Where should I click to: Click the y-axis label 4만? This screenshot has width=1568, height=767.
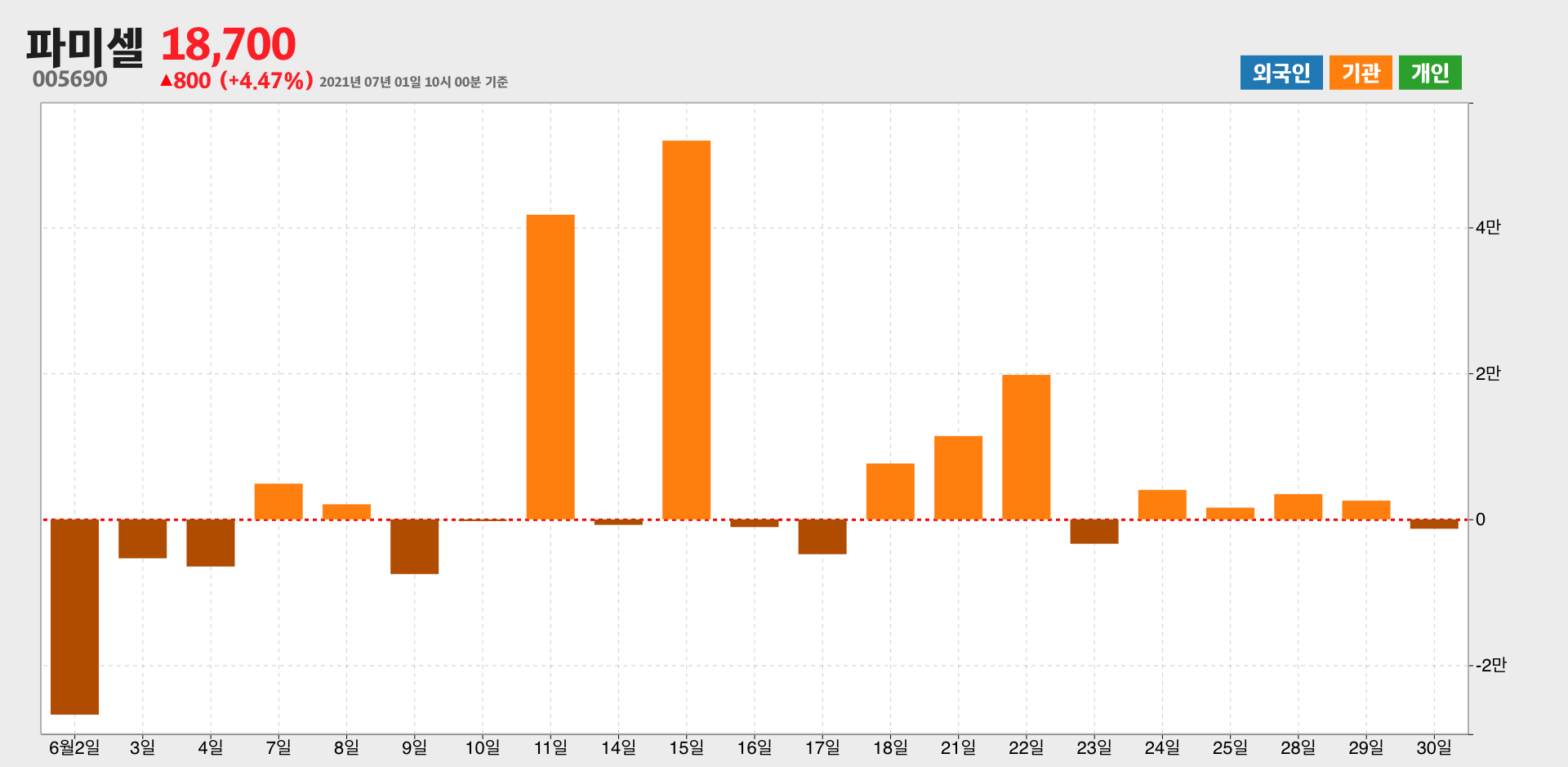tap(1488, 227)
